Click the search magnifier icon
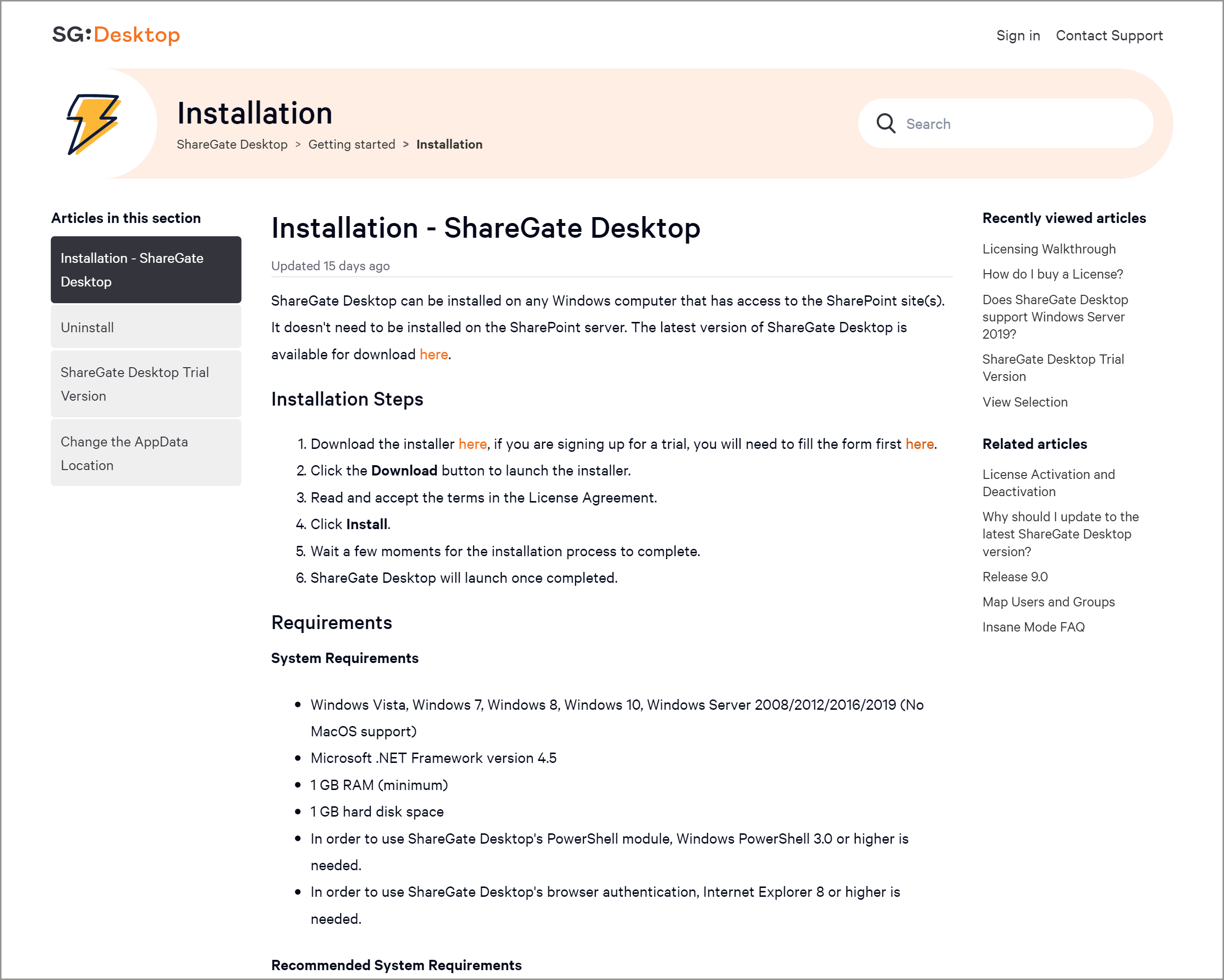This screenshot has height=980, width=1224. tap(886, 123)
